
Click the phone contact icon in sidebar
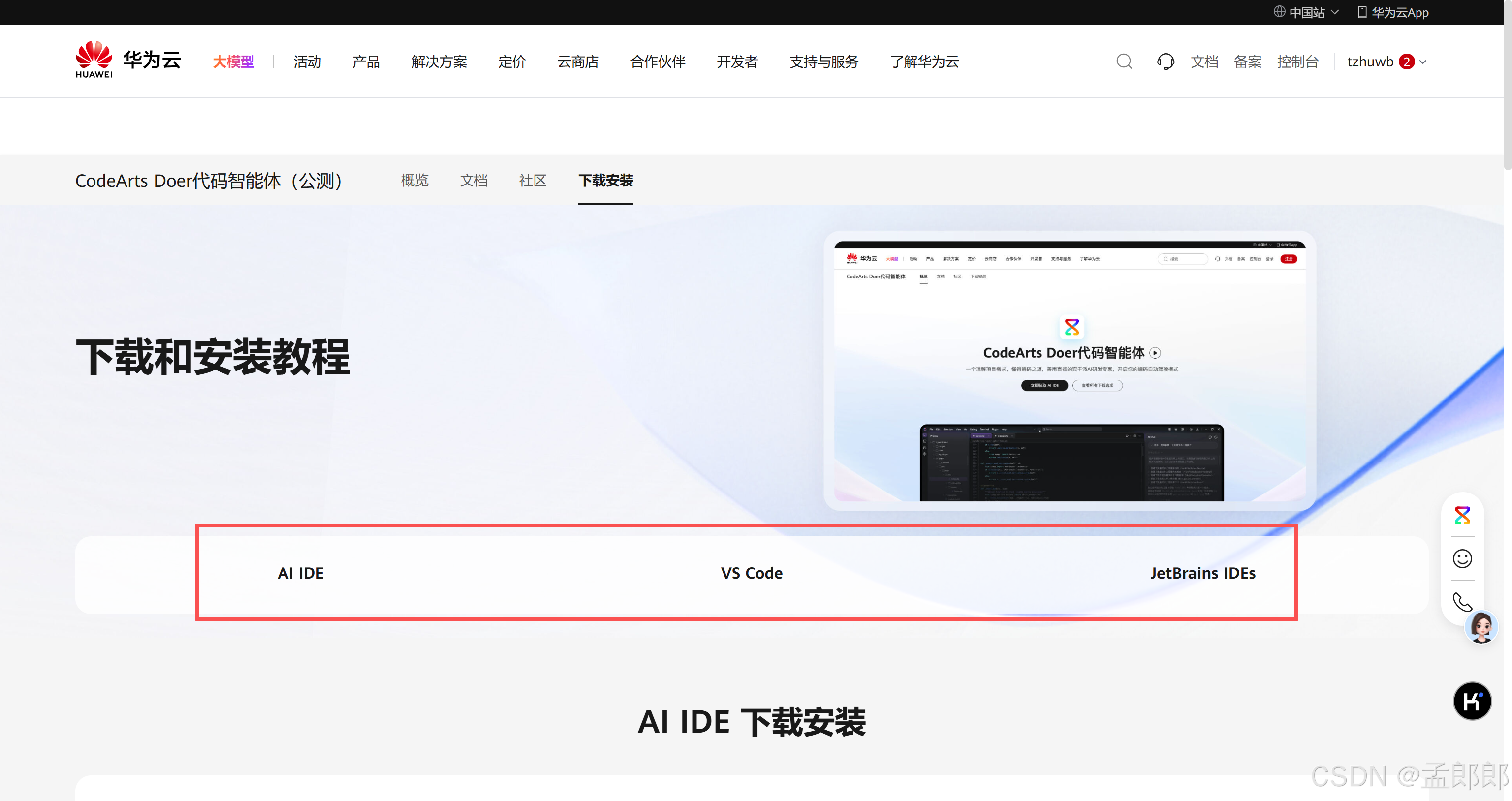click(x=1462, y=602)
